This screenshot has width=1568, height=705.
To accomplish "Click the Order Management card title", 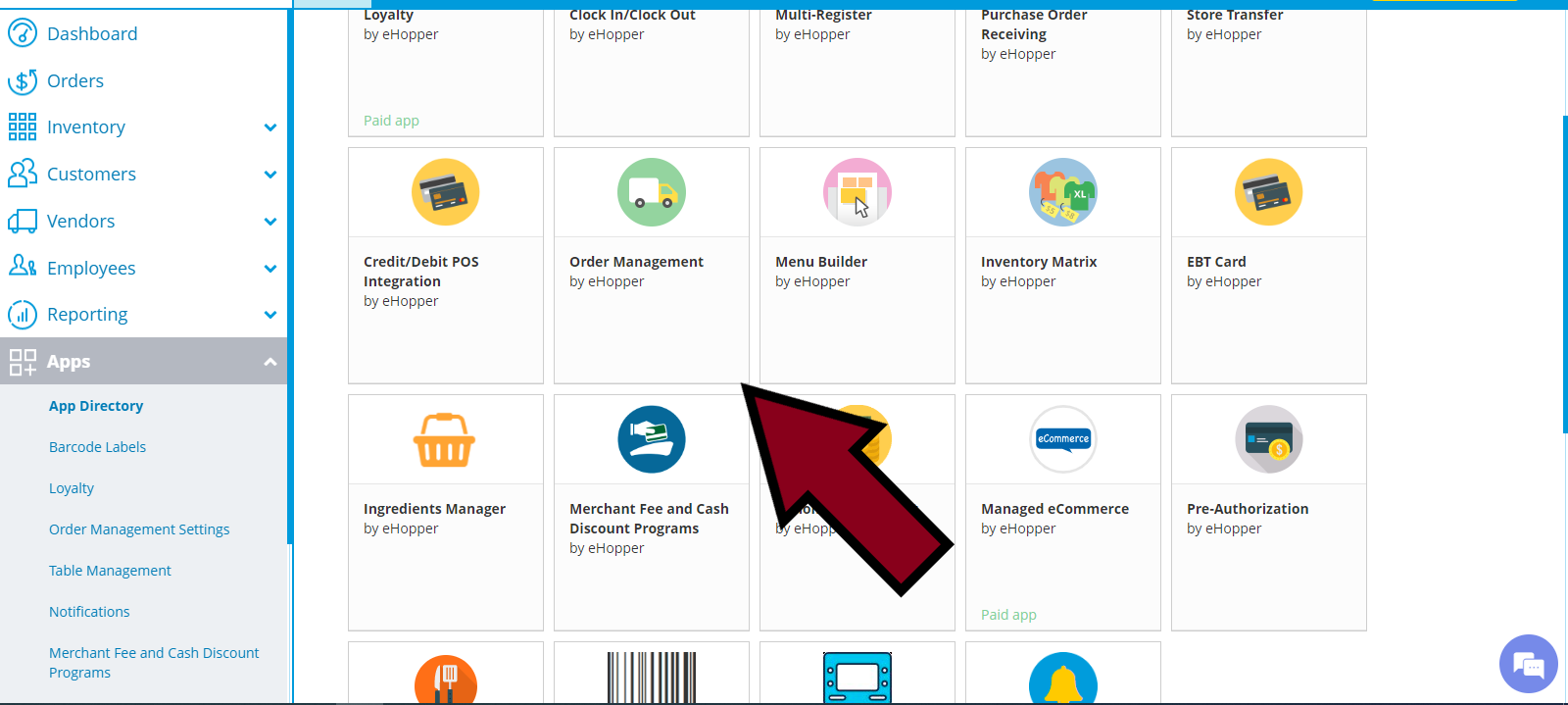I will tap(636, 262).
